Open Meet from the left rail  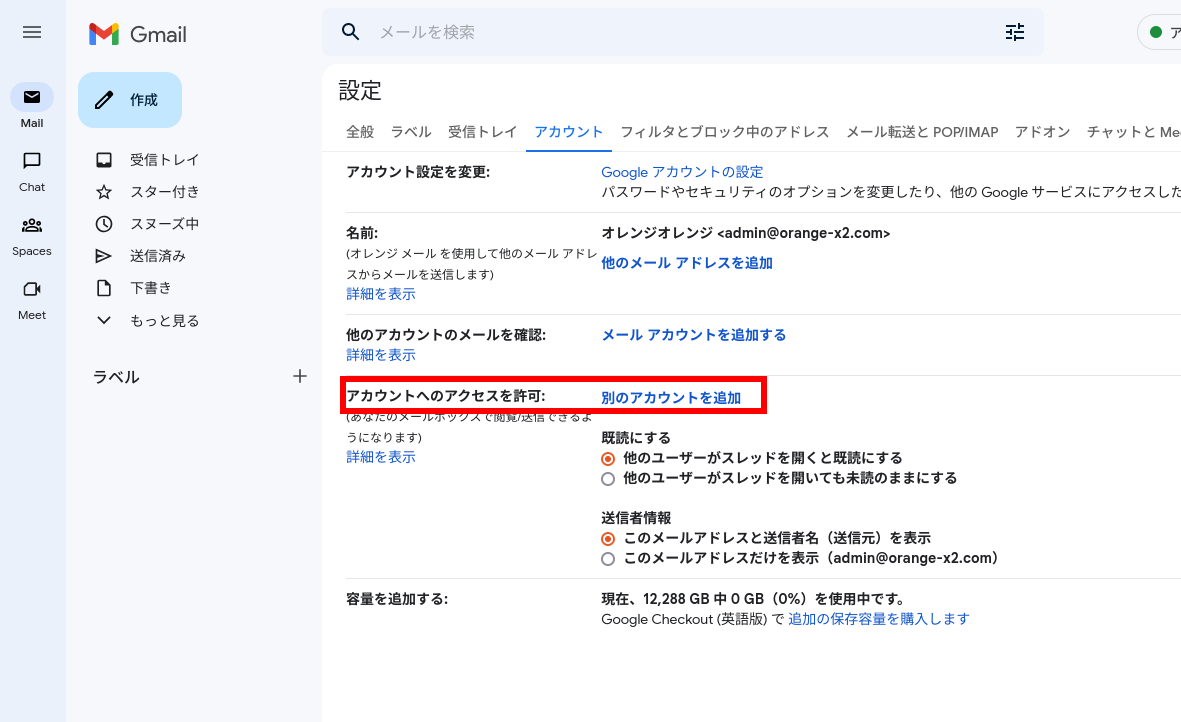[x=32, y=290]
